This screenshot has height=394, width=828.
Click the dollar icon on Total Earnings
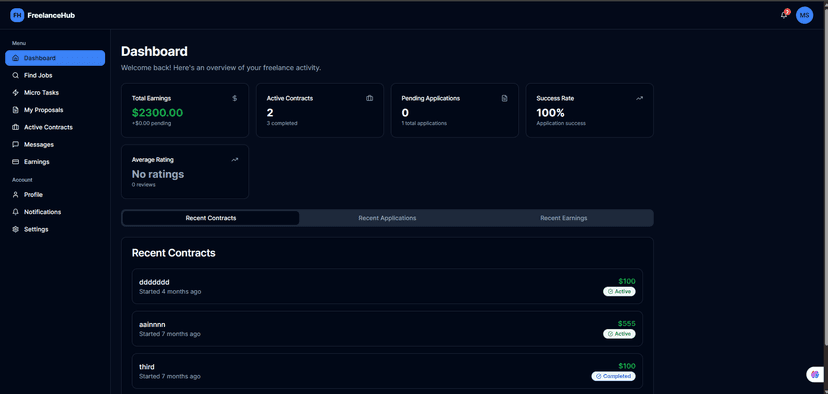234,98
